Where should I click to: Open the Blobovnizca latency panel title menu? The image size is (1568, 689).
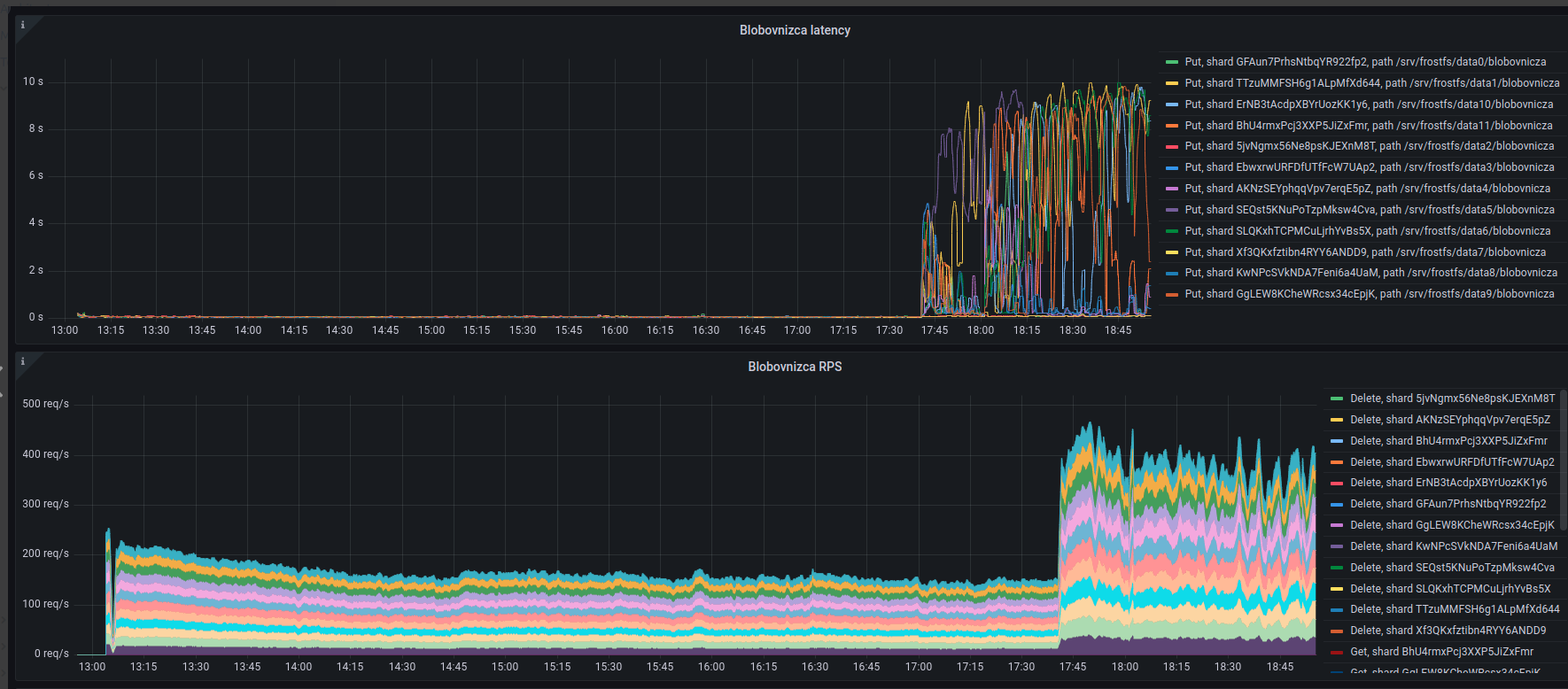point(795,30)
